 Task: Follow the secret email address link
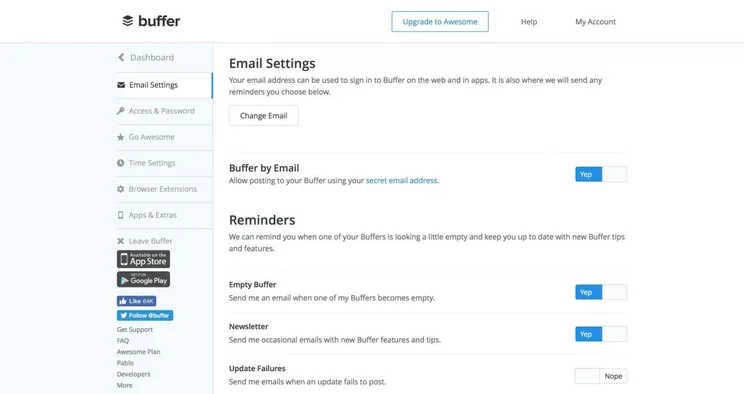(401, 180)
